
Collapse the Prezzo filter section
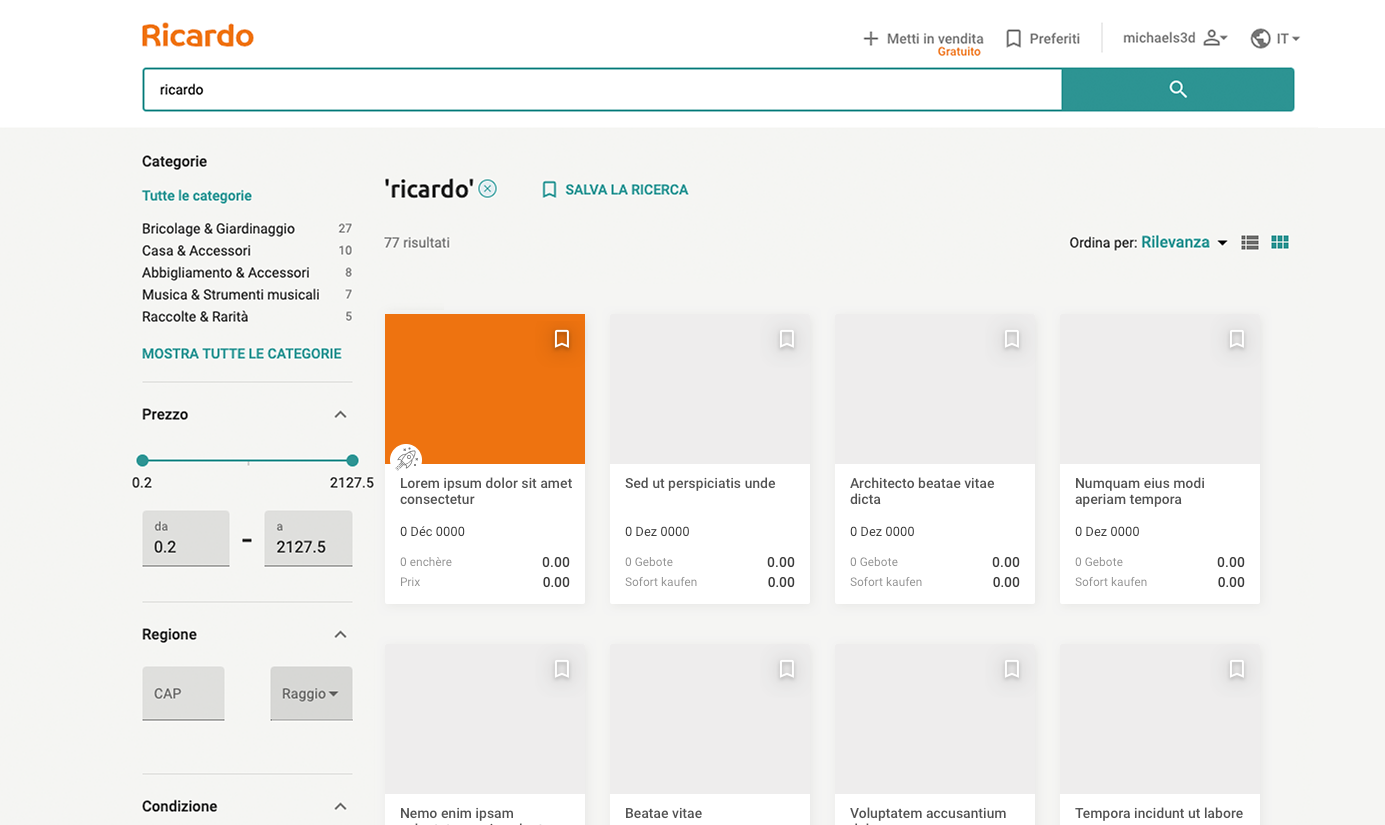340,414
